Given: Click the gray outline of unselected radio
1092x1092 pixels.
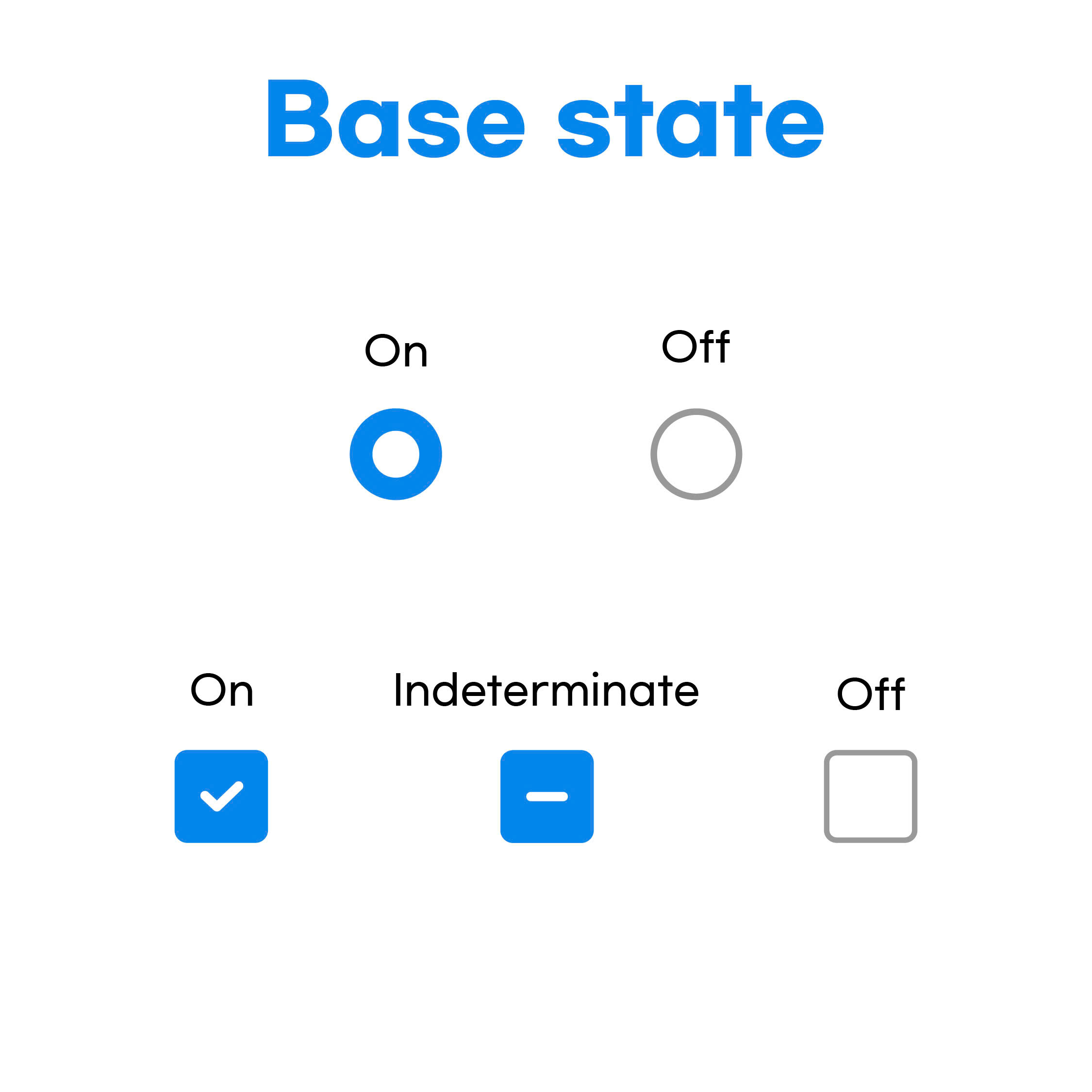Looking at the screenshot, I should pyautogui.click(x=653, y=454).
